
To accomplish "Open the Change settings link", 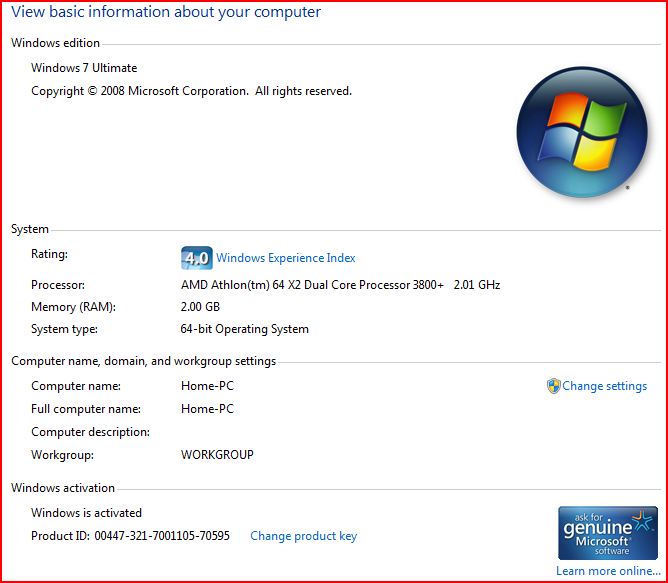I will (x=604, y=386).
